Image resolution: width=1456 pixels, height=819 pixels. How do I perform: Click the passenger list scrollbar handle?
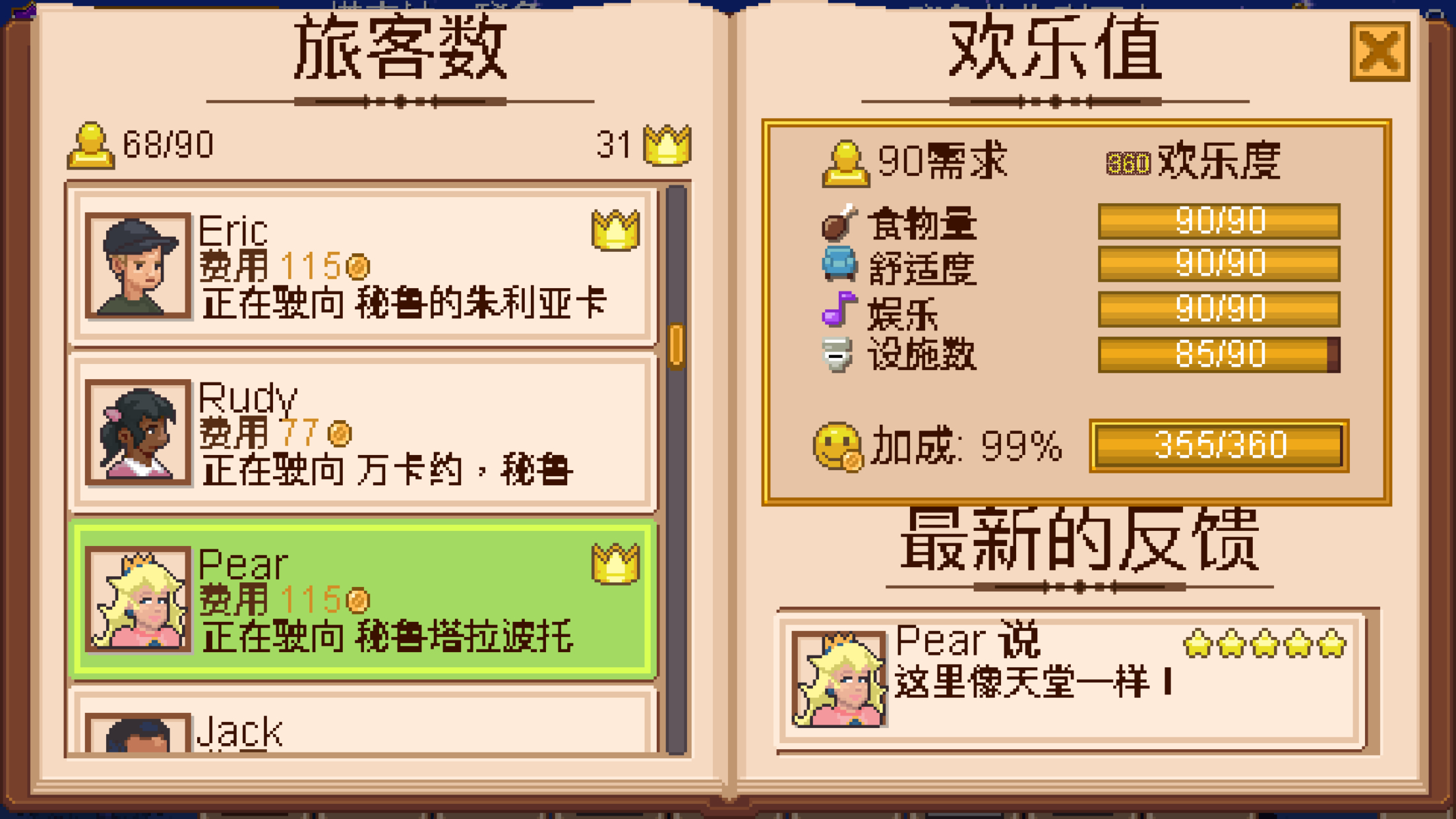(677, 345)
